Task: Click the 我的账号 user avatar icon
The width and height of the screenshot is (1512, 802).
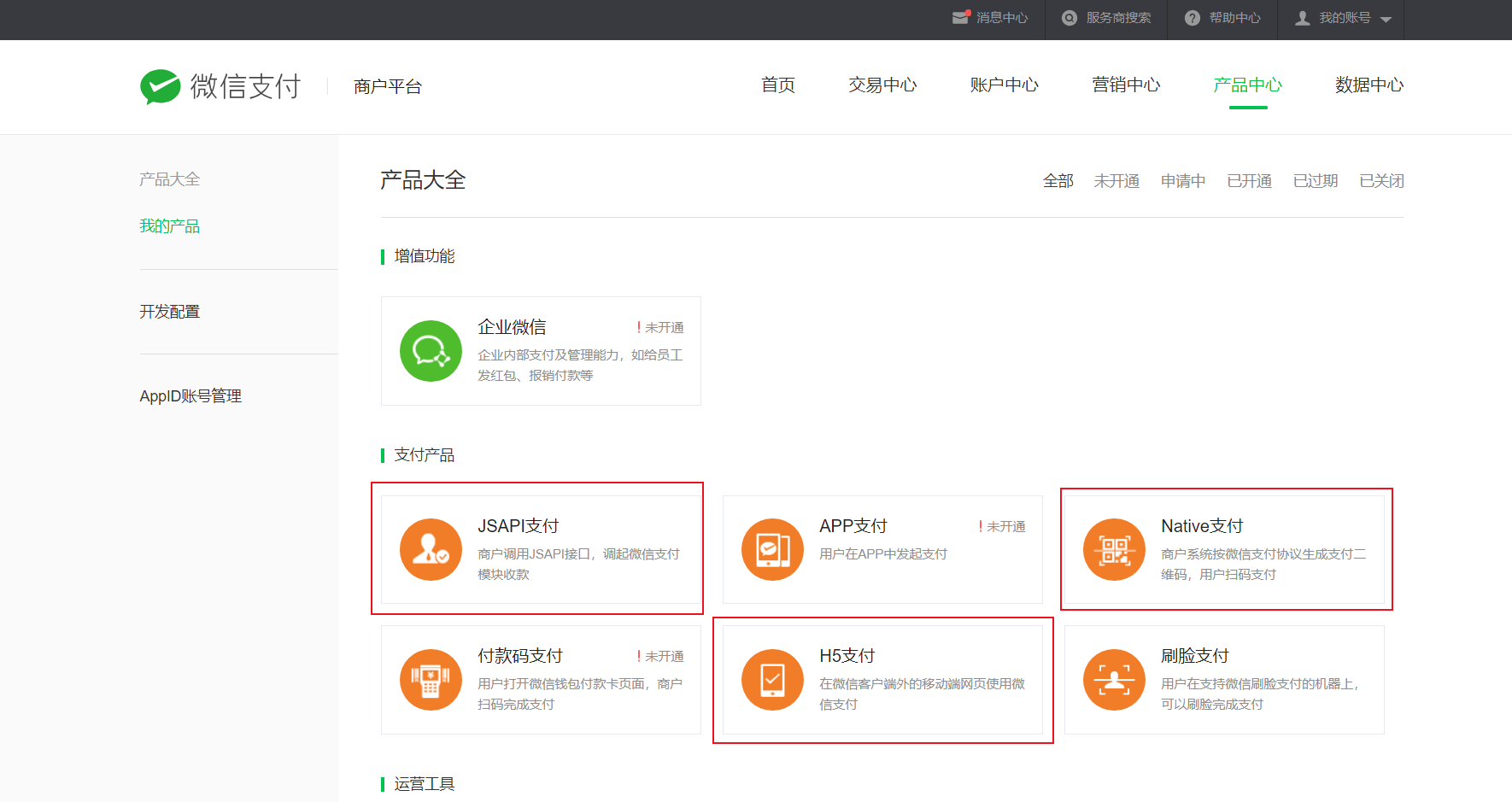Action: [1303, 18]
